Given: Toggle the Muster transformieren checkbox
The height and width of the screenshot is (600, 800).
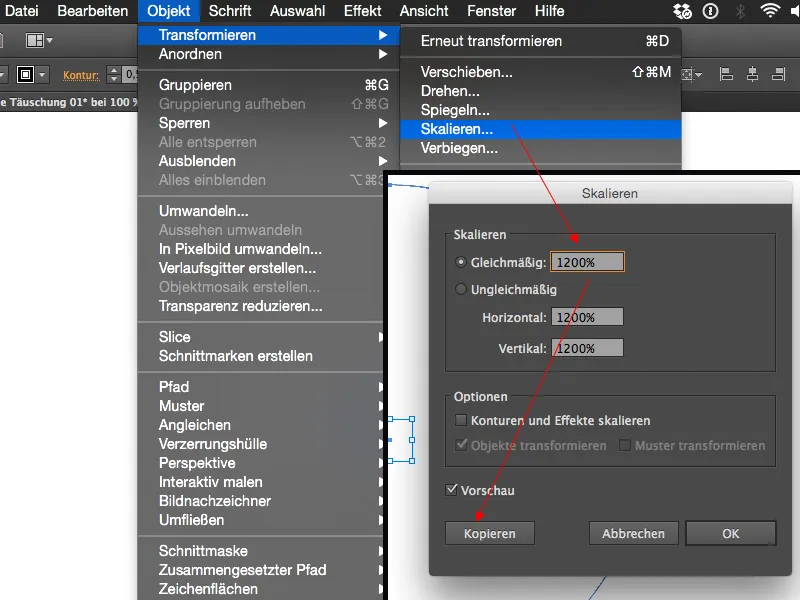Looking at the screenshot, I should tap(624, 445).
